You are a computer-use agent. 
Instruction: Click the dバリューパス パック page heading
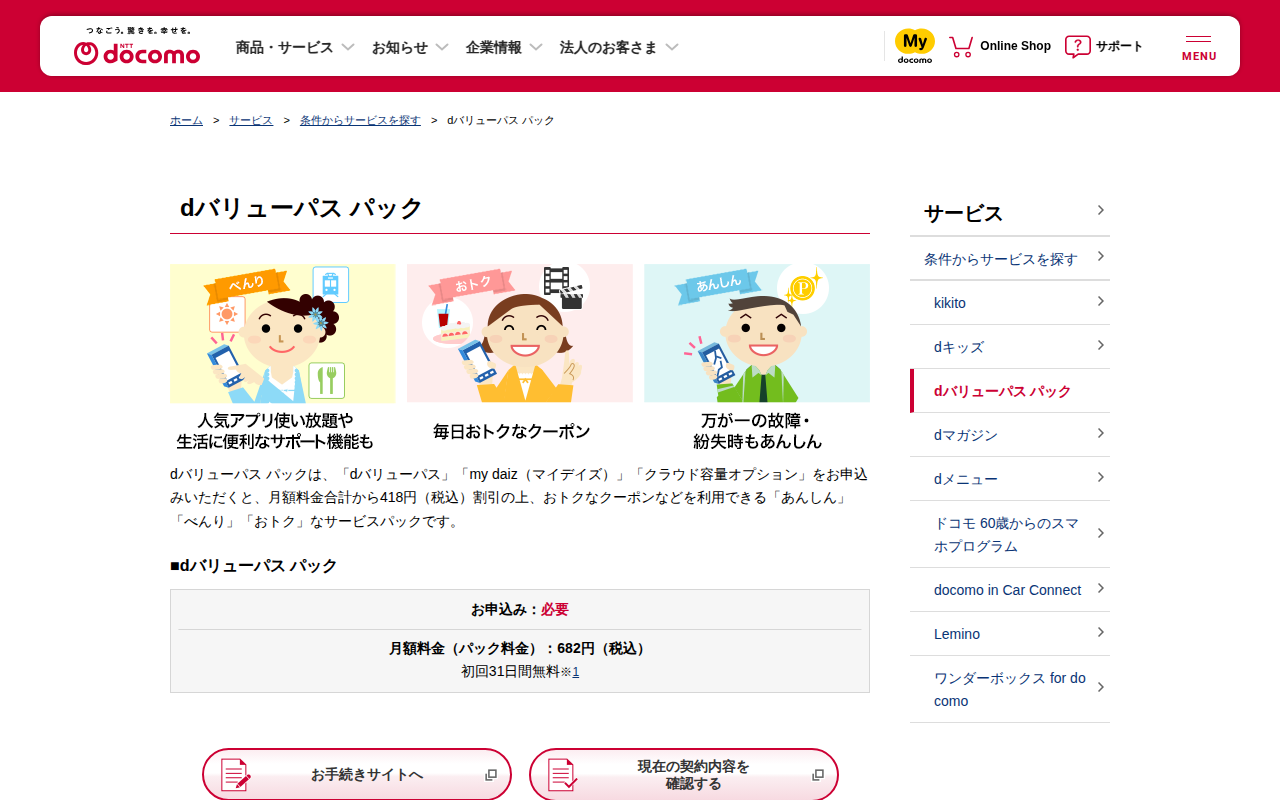[x=301, y=208]
